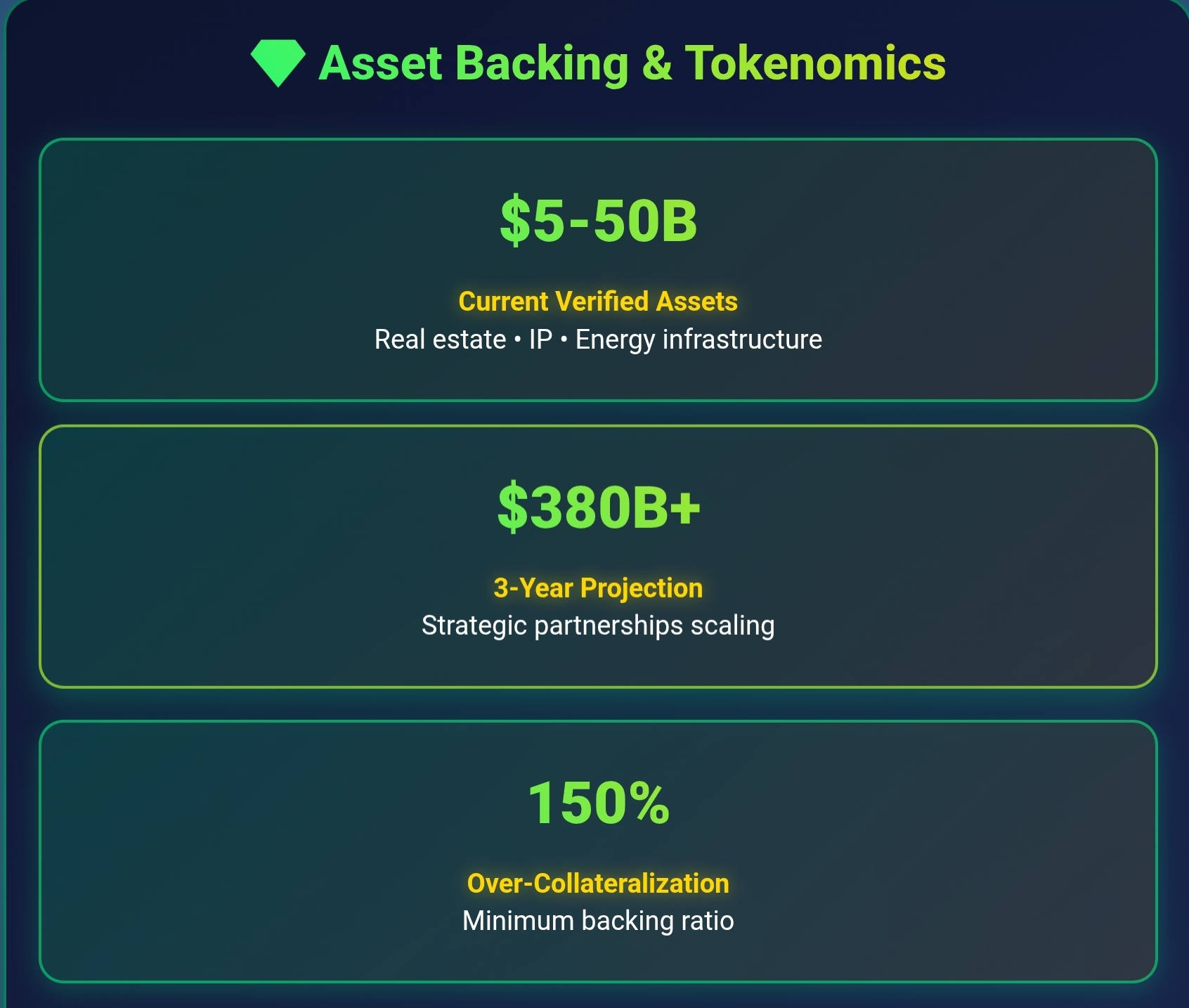1189x1008 pixels.
Task: Click Minimum backing ratio text
Action: (598, 921)
